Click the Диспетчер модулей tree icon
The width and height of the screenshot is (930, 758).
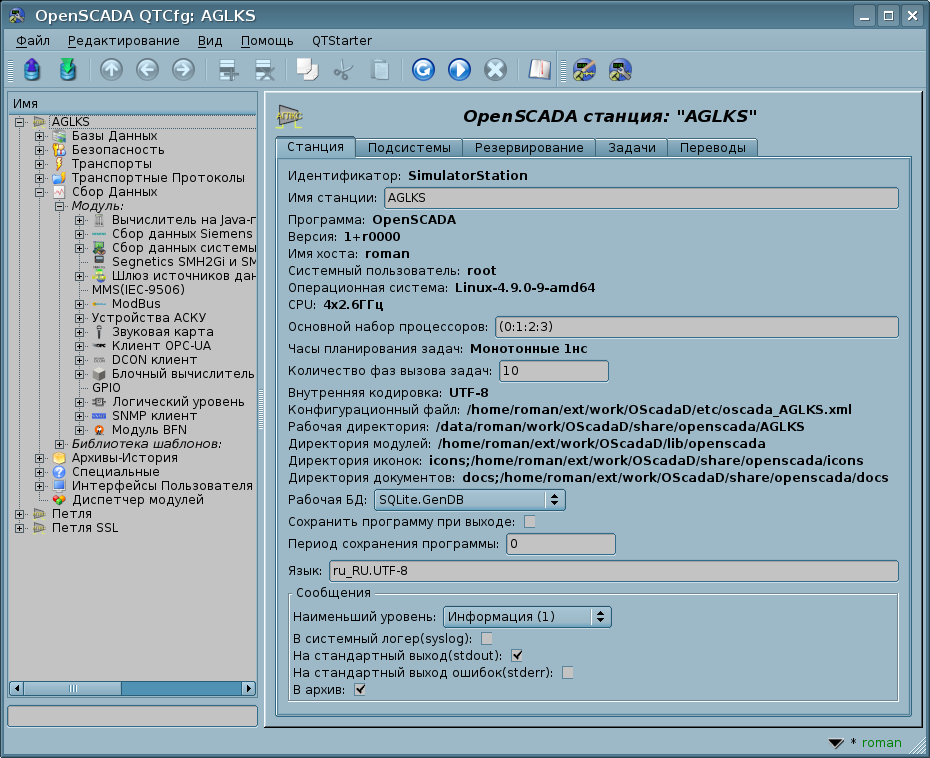[x=58, y=500]
